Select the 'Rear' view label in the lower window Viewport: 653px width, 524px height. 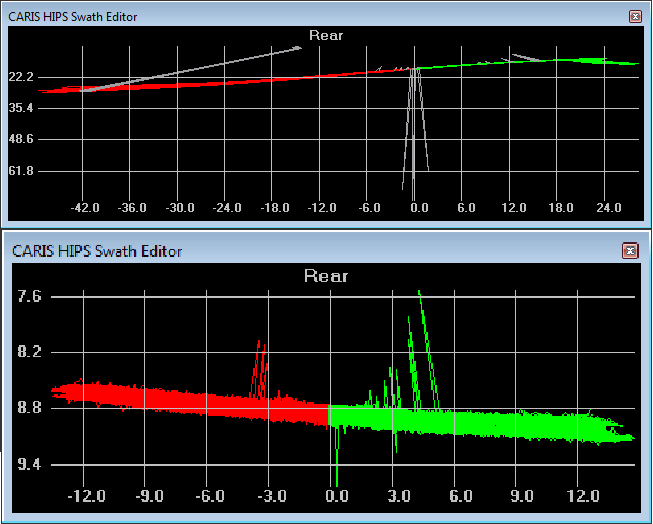(x=326, y=276)
